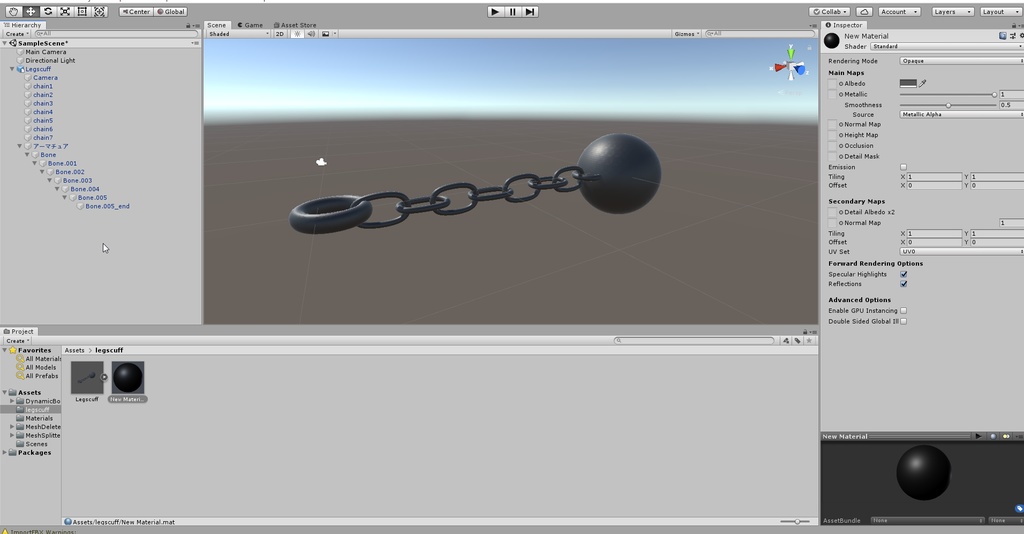
Task: Select the Hierarchy tab
Action: [23, 25]
